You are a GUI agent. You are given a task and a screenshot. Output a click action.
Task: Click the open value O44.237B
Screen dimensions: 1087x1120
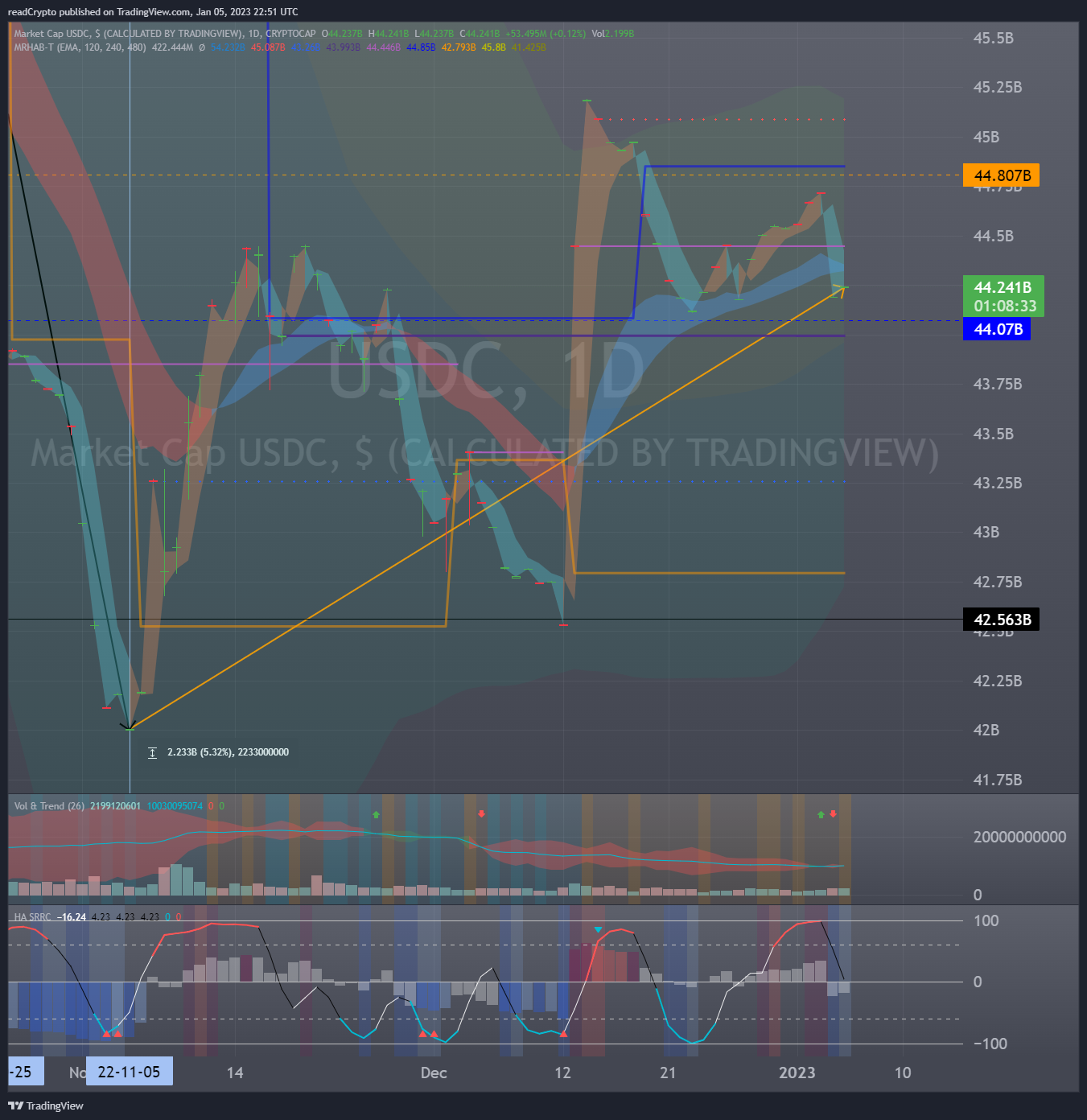[342, 34]
